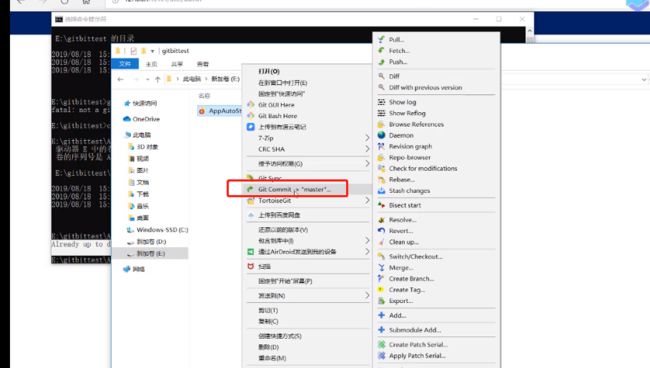This screenshot has height=368, width=650.
Task: Select OneDrive in navigation pane
Action: click(141, 119)
